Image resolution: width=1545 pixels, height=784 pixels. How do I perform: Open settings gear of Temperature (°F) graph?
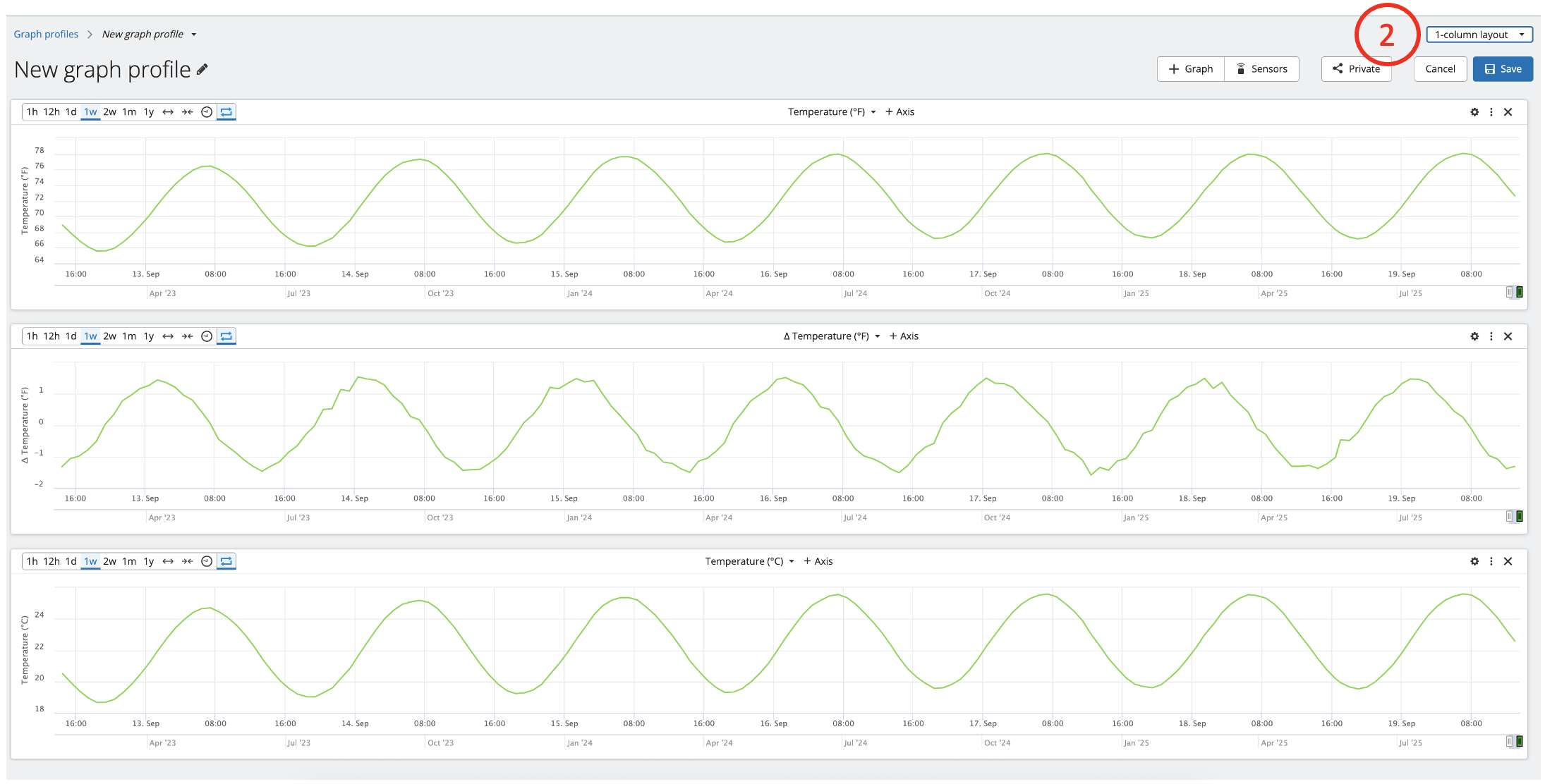point(1474,112)
